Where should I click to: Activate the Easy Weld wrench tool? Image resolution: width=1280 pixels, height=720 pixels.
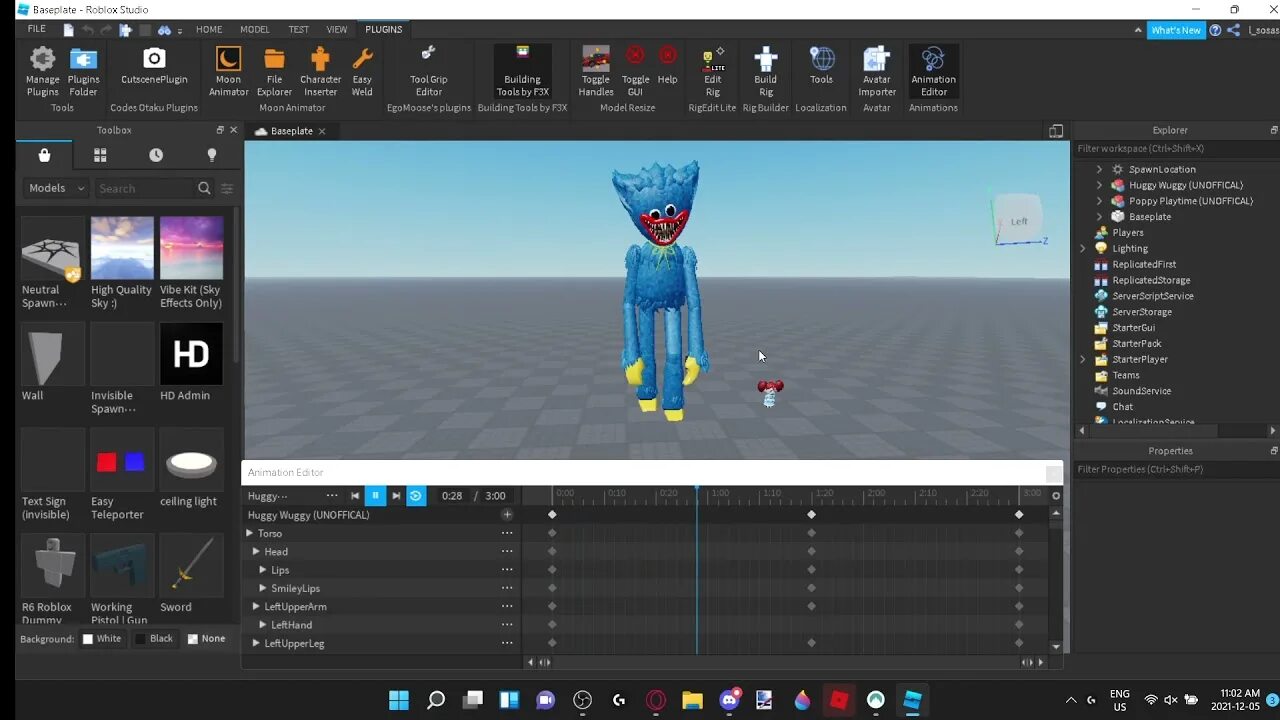362,71
